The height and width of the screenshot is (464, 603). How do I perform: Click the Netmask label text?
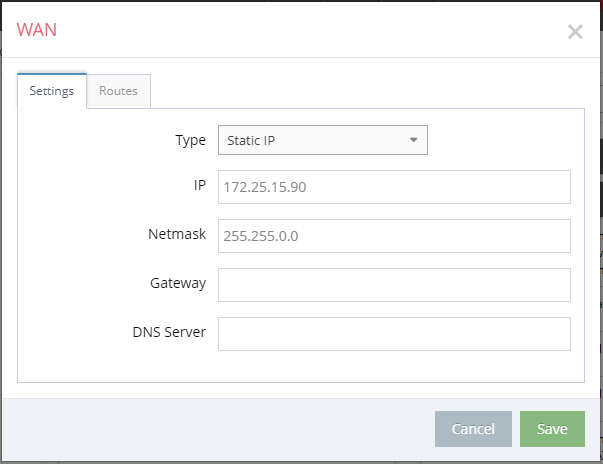coord(177,234)
